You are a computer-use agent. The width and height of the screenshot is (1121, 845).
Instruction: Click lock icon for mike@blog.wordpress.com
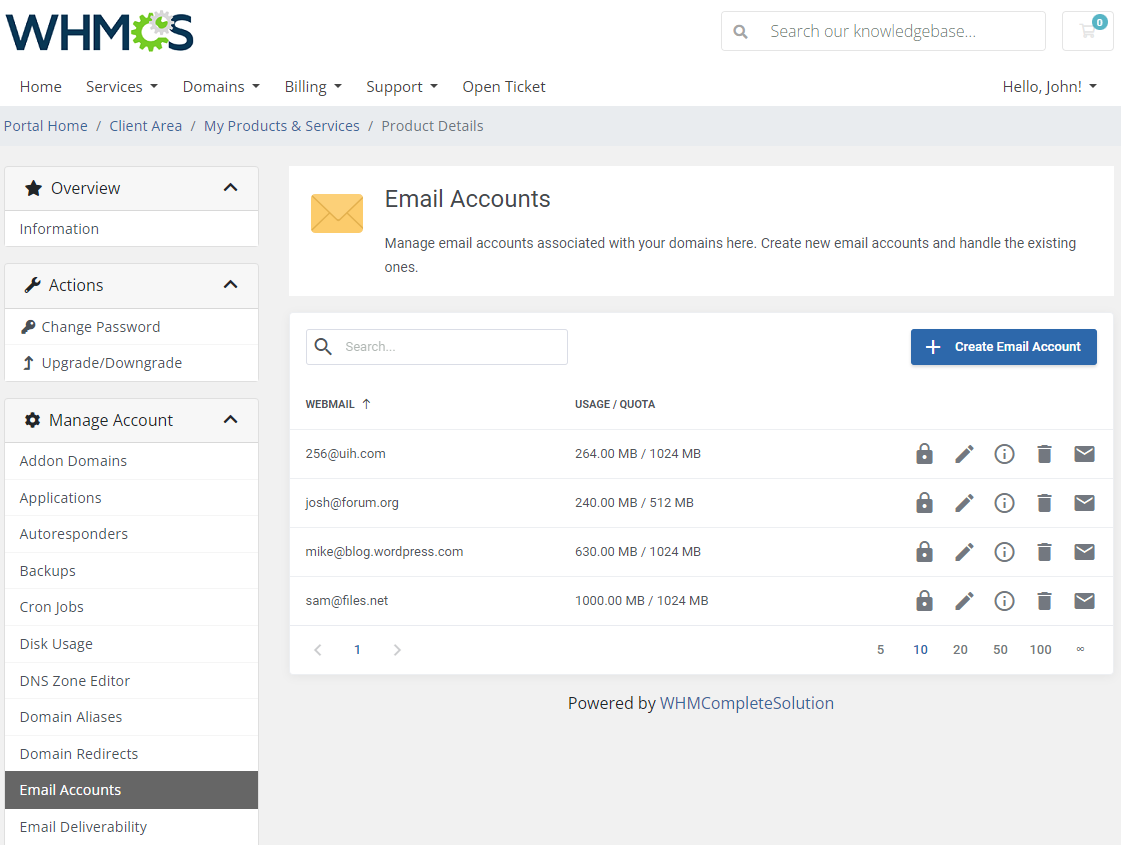924,552
